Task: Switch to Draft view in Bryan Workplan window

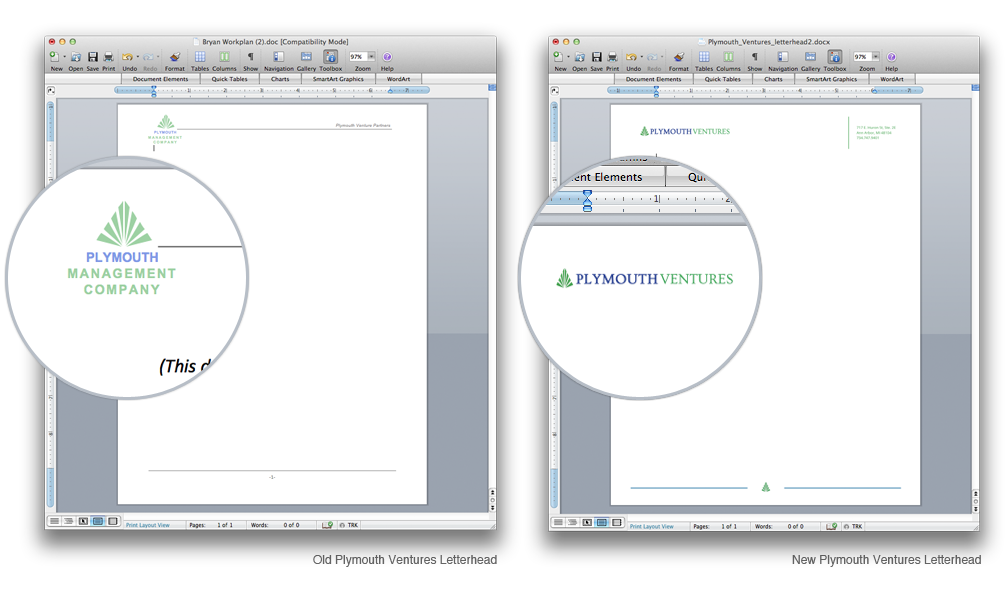Action: (x=55, y=521)
